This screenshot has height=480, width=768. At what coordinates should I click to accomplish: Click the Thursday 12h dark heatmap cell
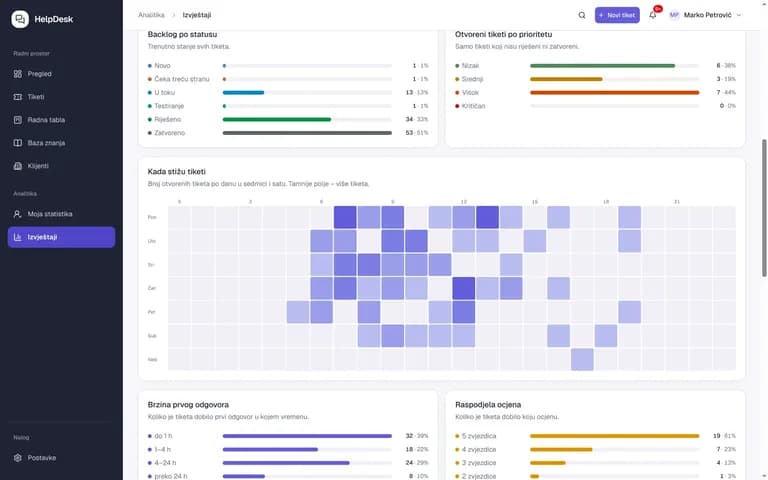click(x=464, y=288)
